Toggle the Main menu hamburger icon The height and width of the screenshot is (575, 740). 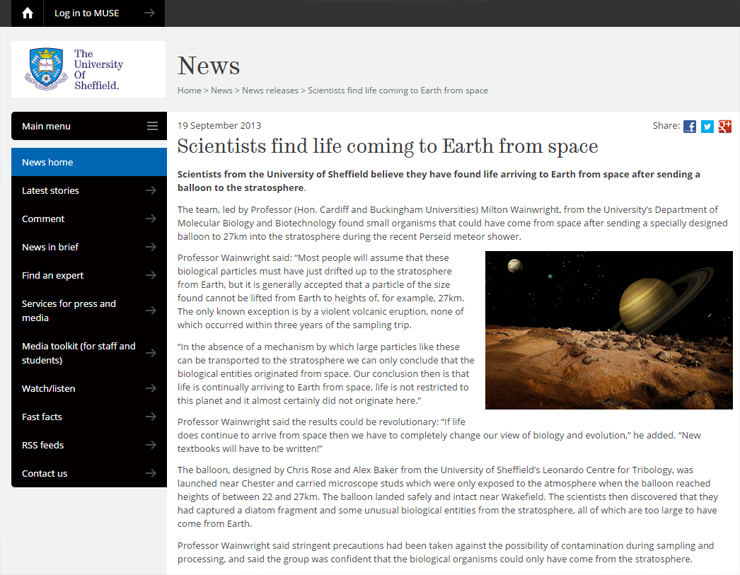(152, 126)
